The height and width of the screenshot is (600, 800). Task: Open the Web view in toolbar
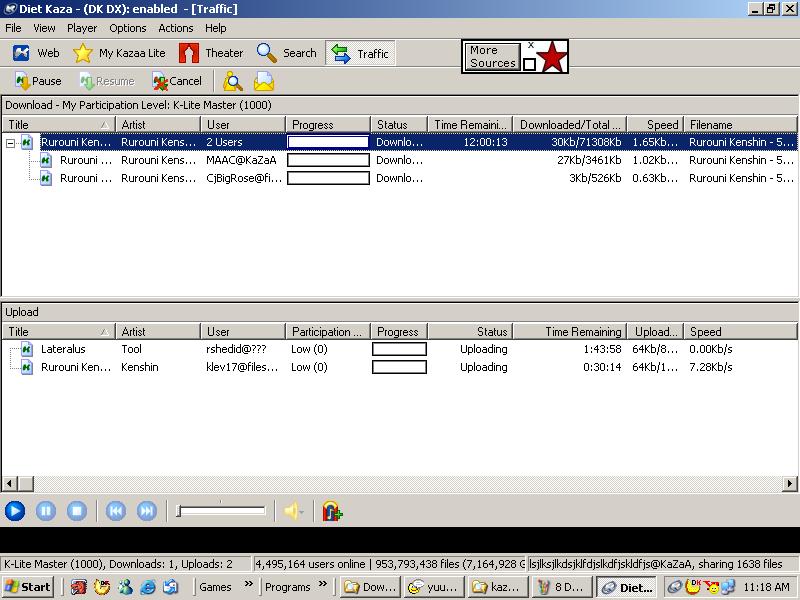[x=36, y=53]
